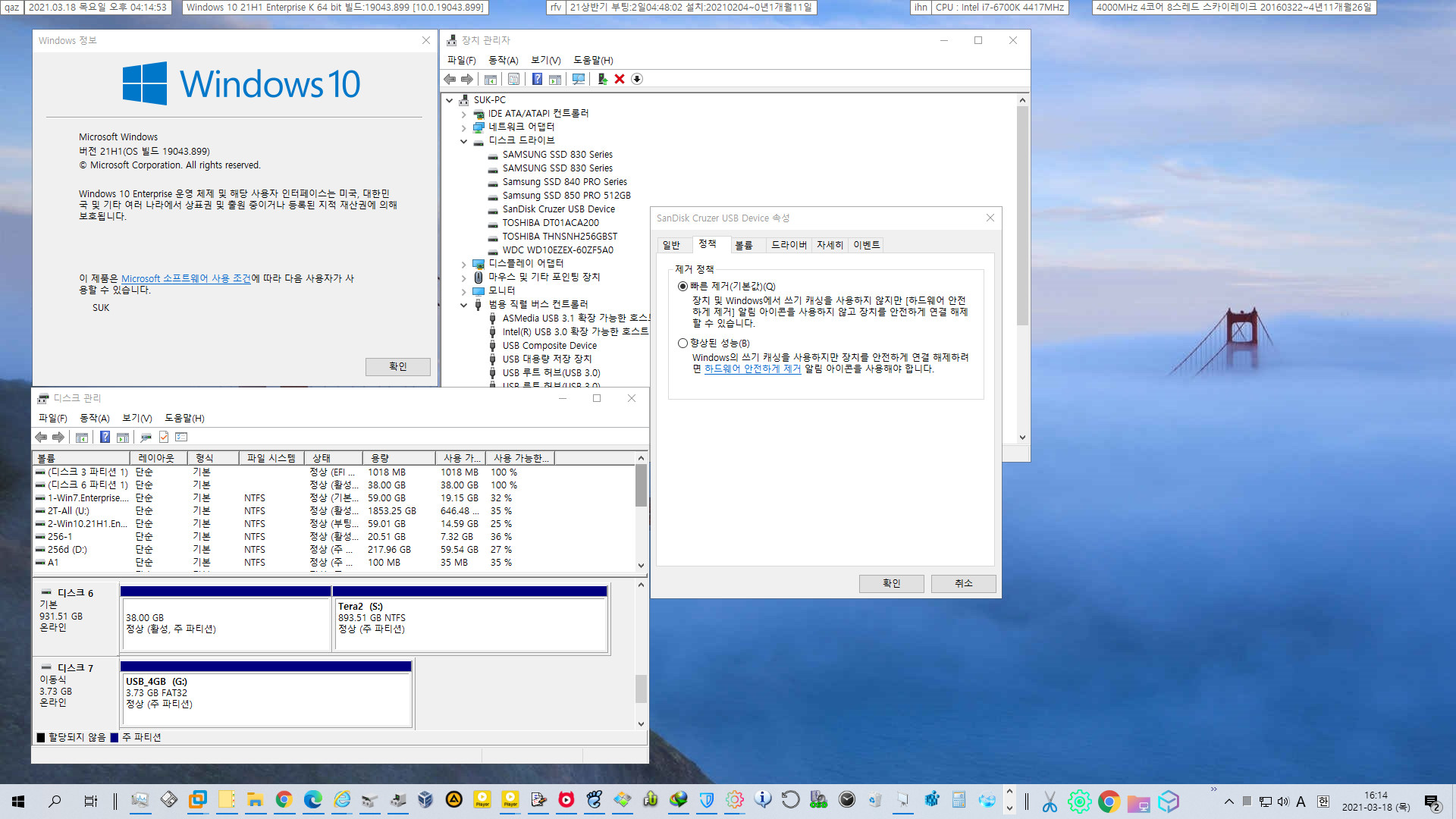Open Help menu in Disk Management
1456x819 pixels.
[184, 418]
